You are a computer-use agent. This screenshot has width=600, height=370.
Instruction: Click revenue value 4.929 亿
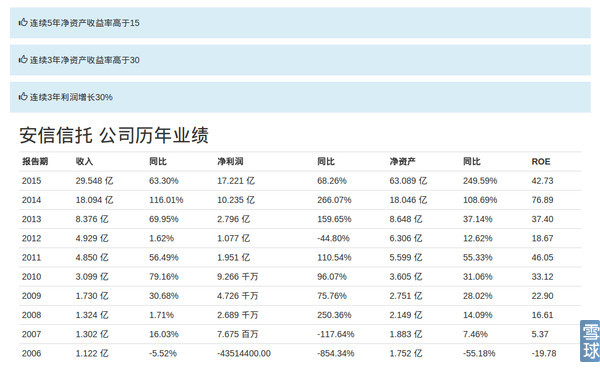coord(92,238)
